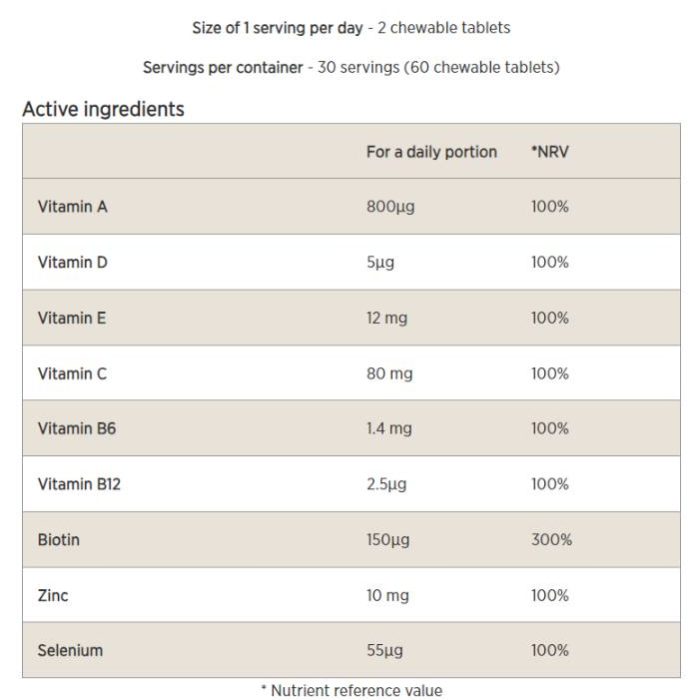Screen dimensions: 700x700
Task: Click the 2.5µg Vitamin B12 amount
Action: click(387, 484)
